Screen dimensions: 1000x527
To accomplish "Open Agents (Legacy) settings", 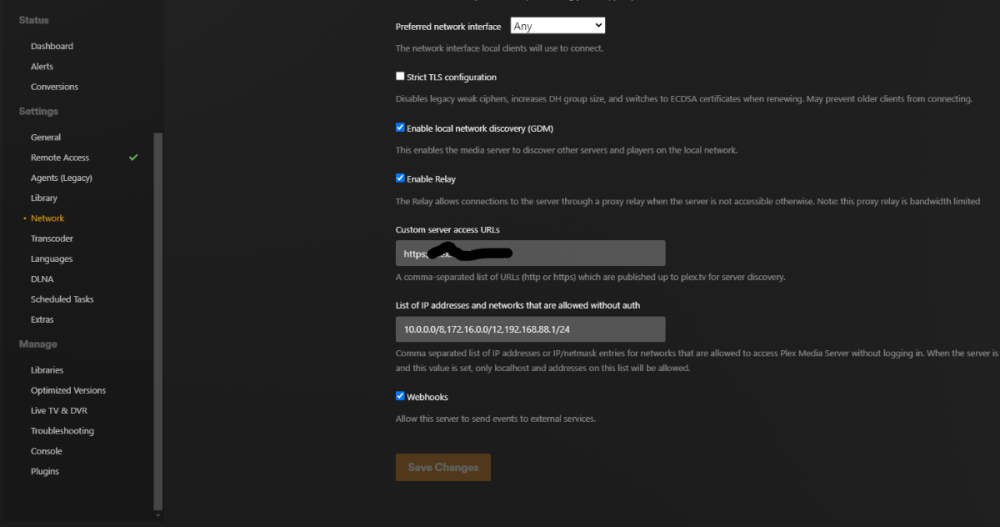I will pos(61,178).
